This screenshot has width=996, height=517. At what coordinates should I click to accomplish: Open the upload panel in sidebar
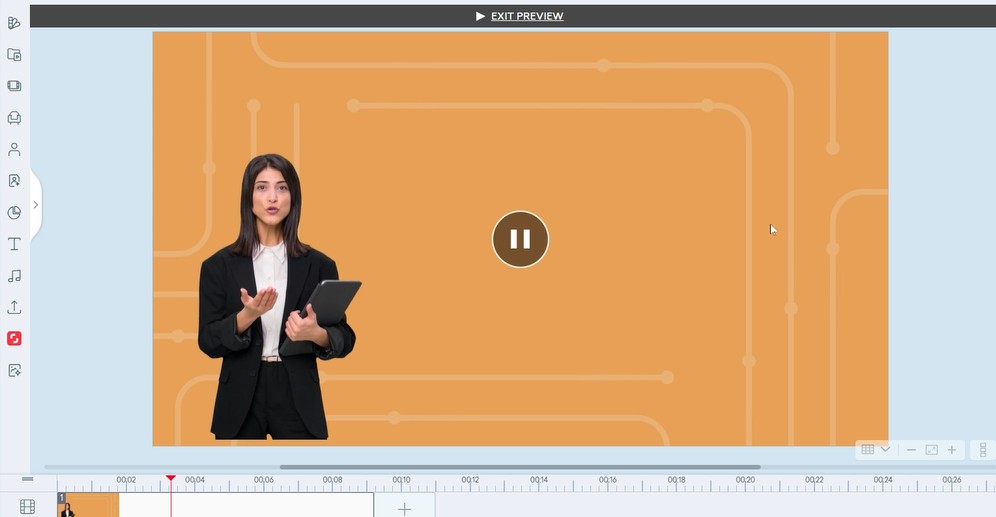(x=14, y=307)
